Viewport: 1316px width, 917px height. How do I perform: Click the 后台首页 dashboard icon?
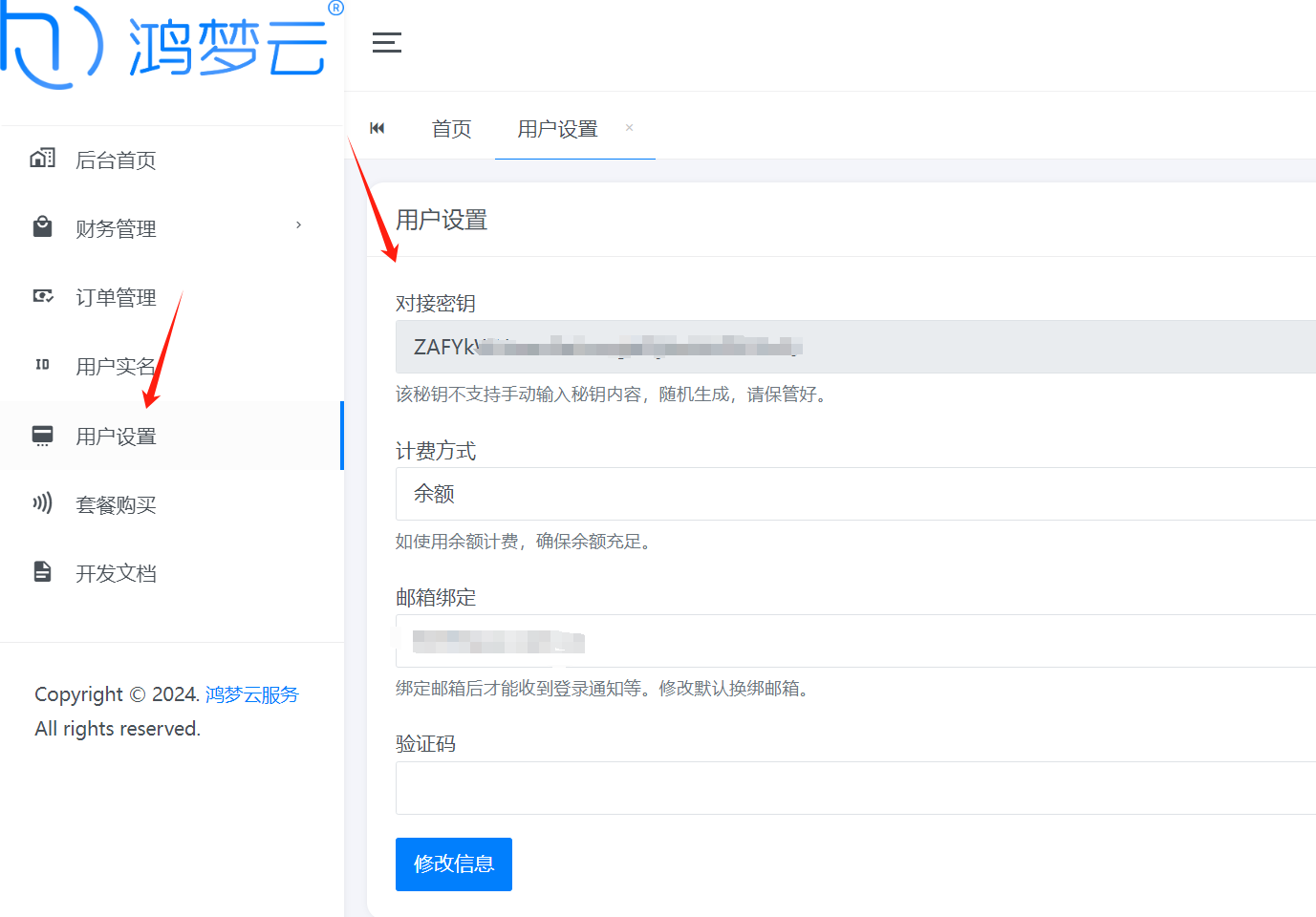click(43, 159)
